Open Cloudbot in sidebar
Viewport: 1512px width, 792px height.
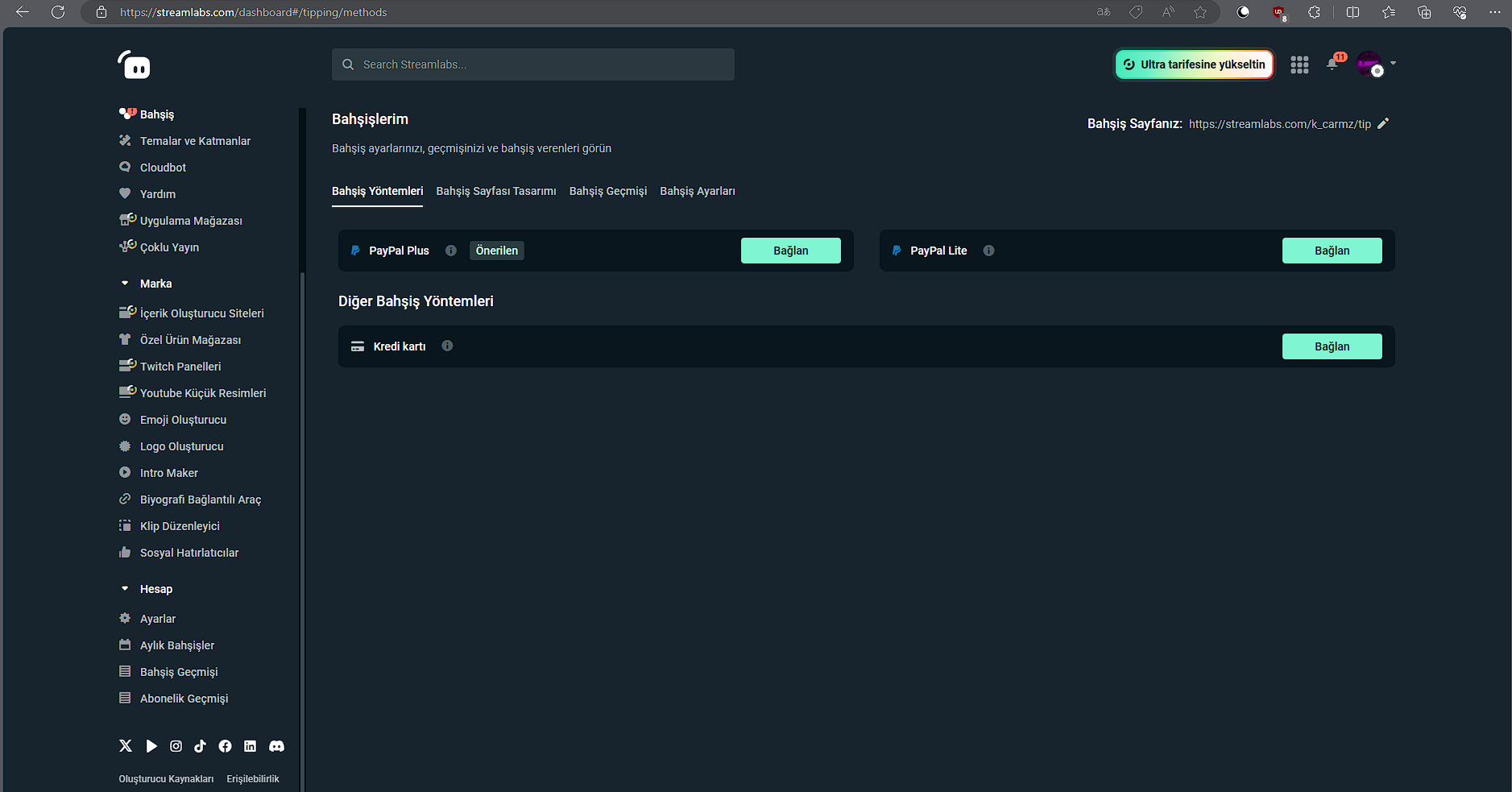(x=163, y=168)
